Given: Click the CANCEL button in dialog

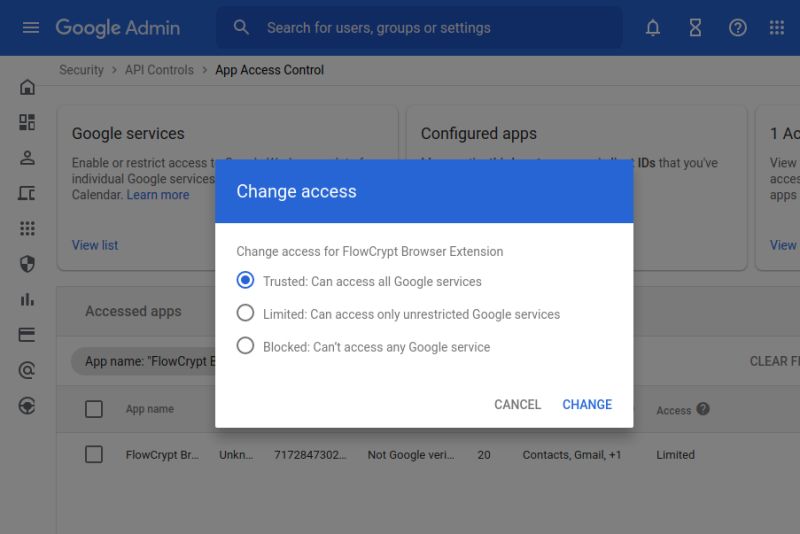Looking at the screenshot, I should click(517, 404).
